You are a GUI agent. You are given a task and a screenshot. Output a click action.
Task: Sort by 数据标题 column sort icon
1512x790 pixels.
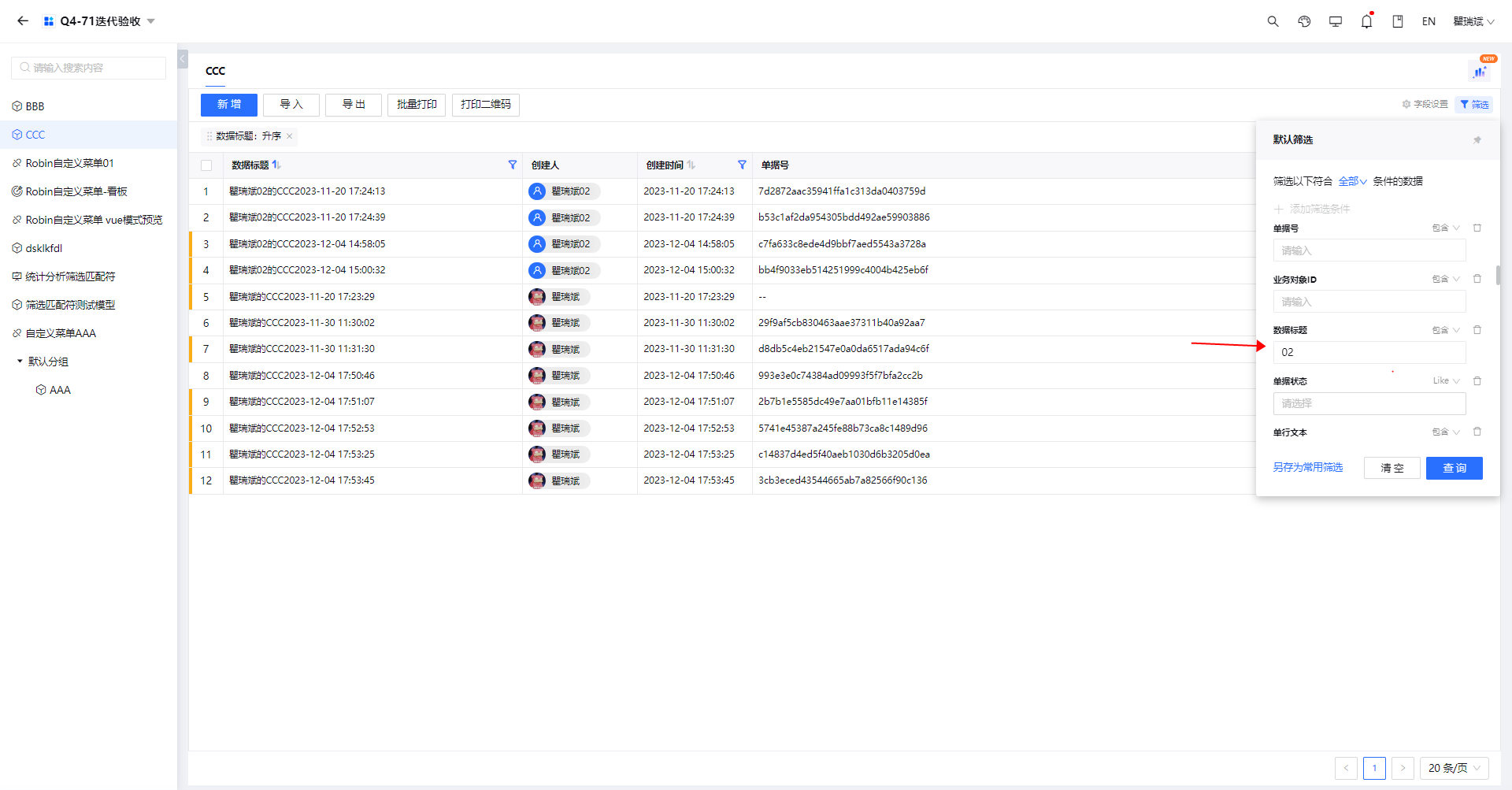click(276, 165)
